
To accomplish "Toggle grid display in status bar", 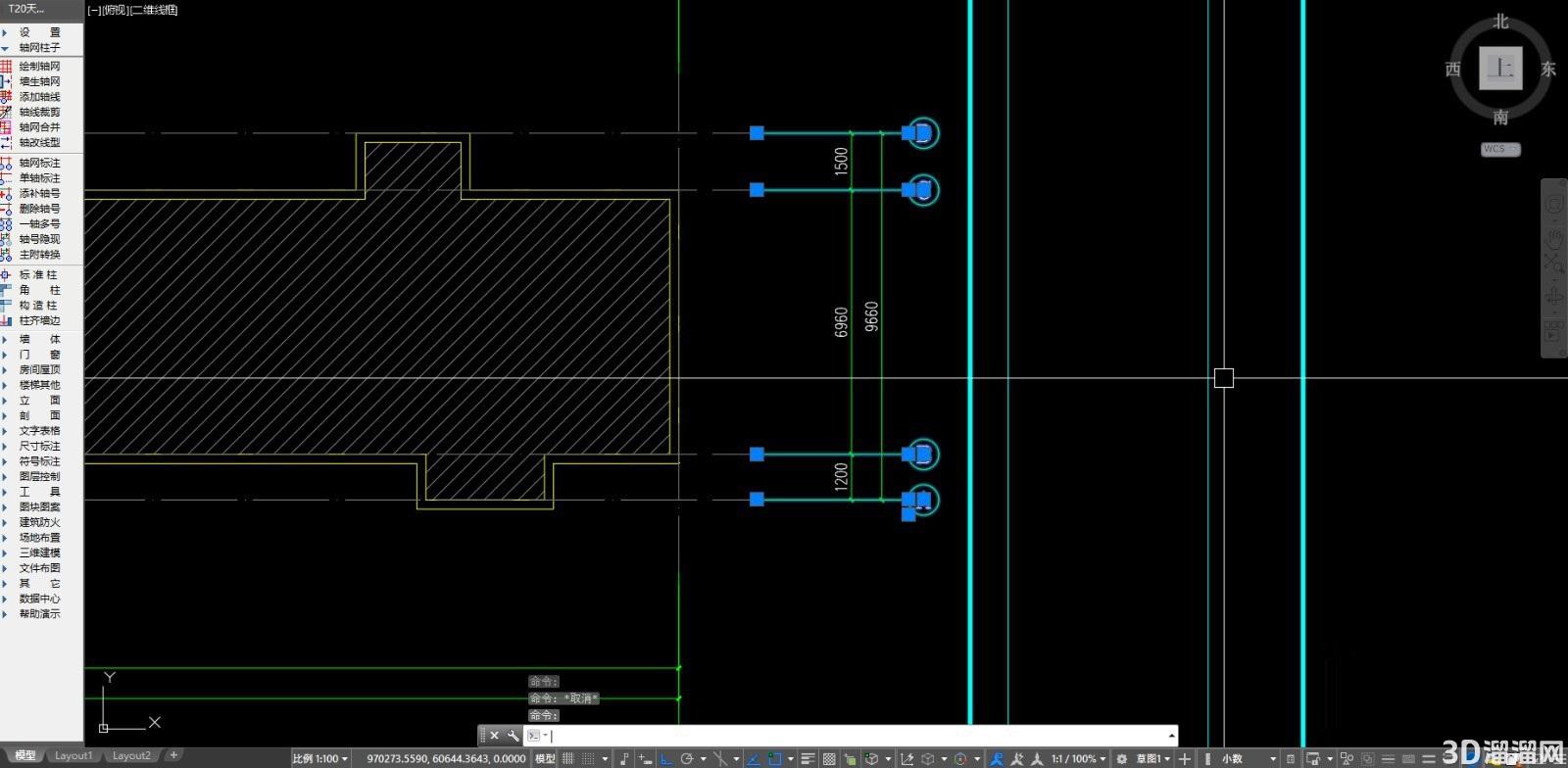I will click(x=567, y=758).
